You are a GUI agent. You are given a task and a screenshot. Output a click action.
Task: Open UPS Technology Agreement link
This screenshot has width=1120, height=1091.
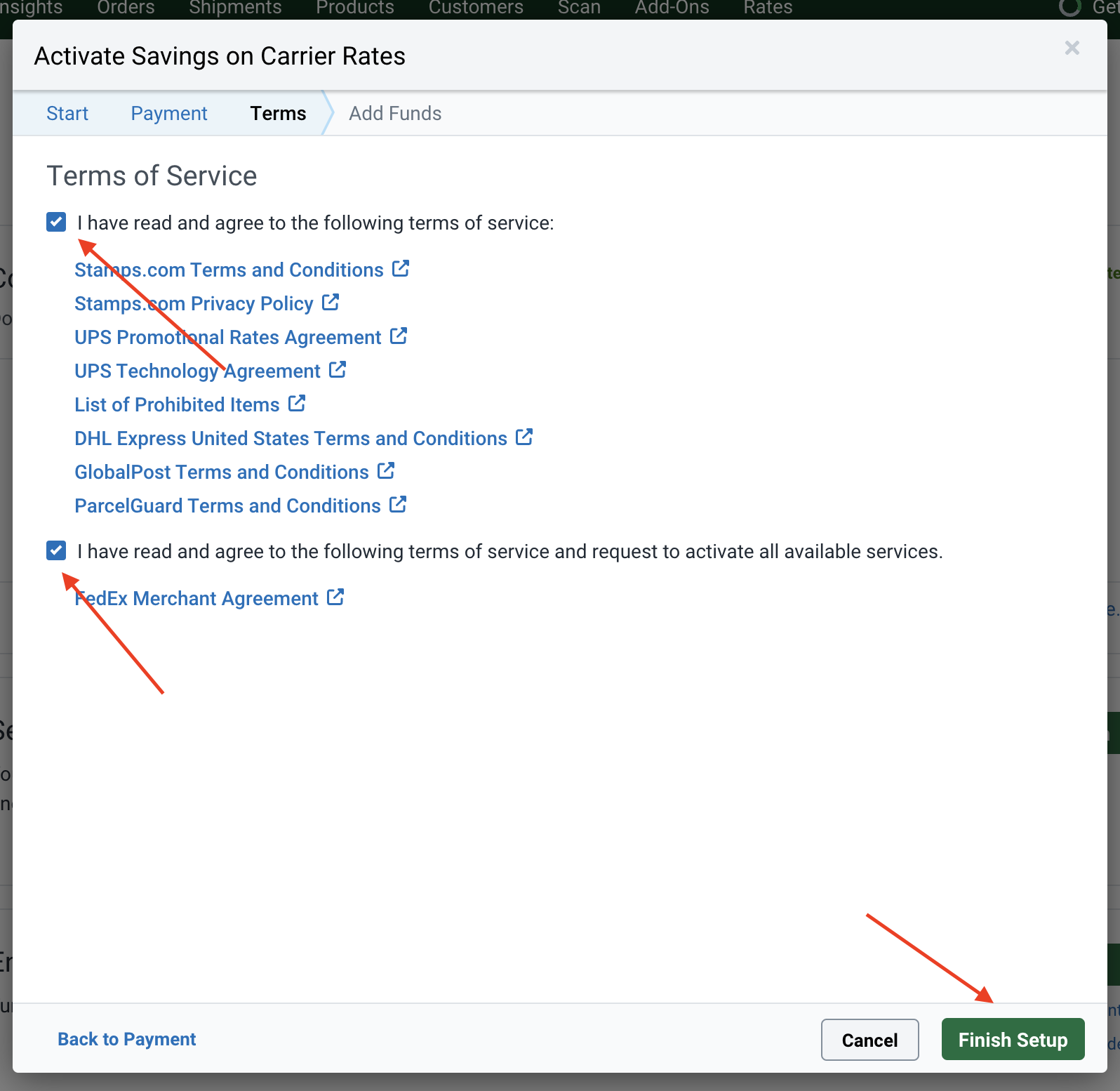click(x=197, y=371)
